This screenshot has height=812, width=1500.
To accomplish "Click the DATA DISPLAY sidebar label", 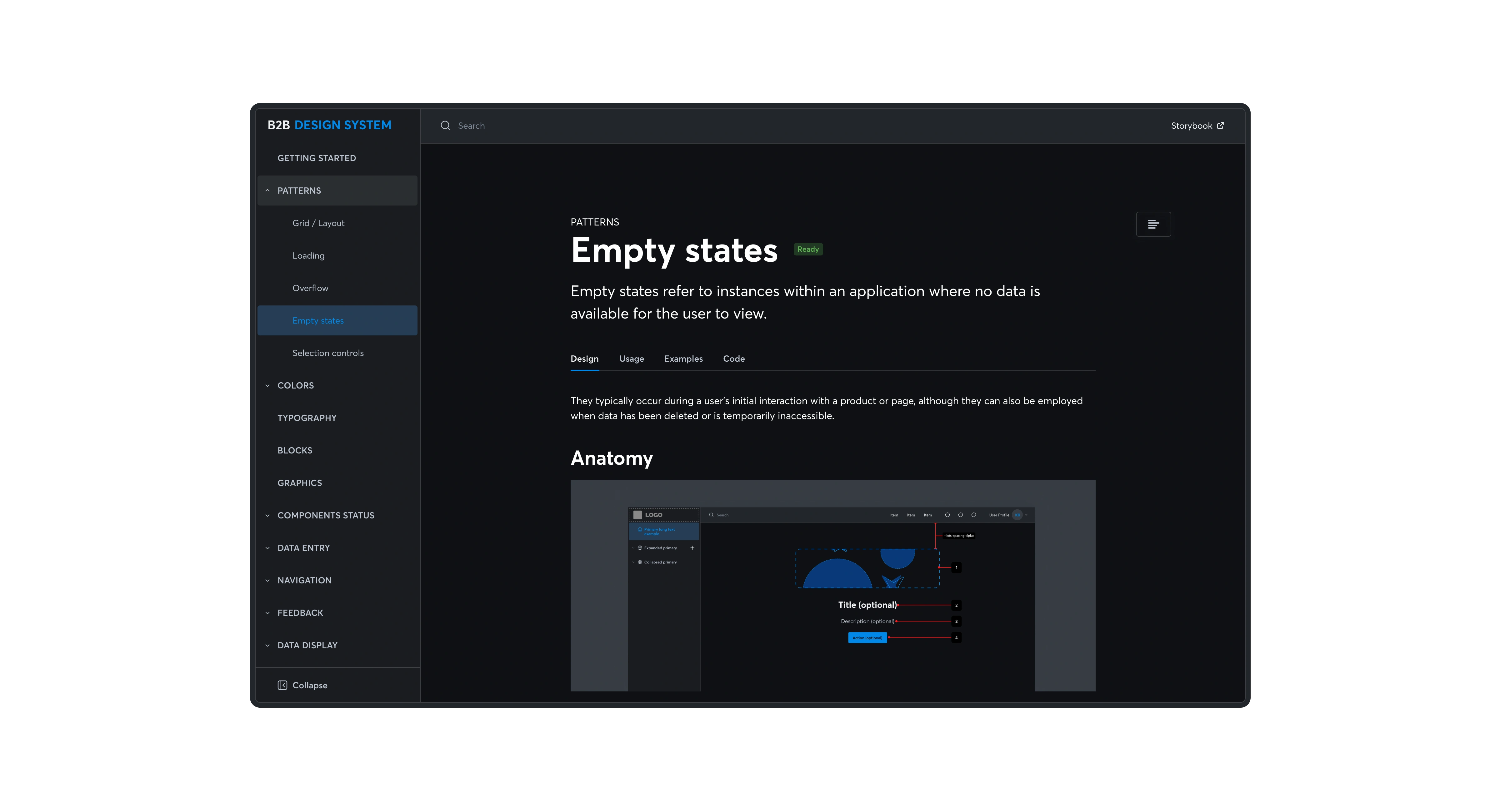I will coord(307,645).
